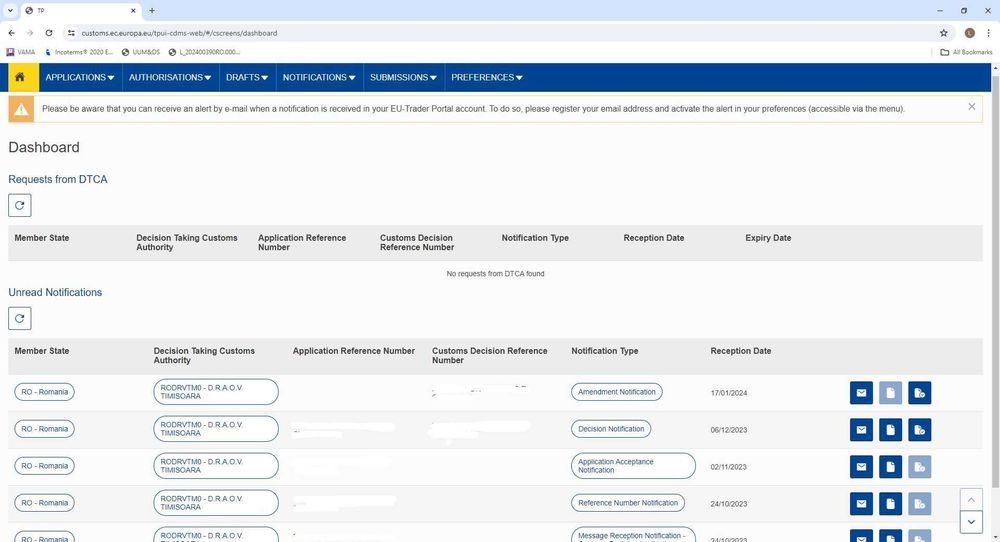The image size is (1000, 542).
Task: Click the Decision Notification tag
Action: point(611,429)
